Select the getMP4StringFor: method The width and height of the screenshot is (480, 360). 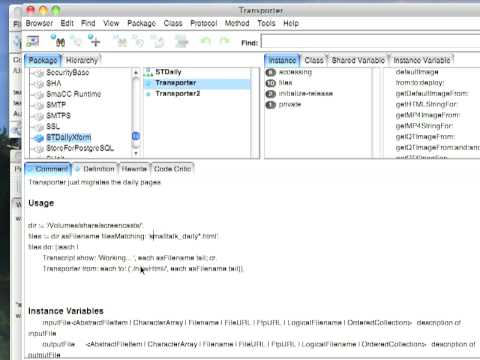(x=424, y=126)
